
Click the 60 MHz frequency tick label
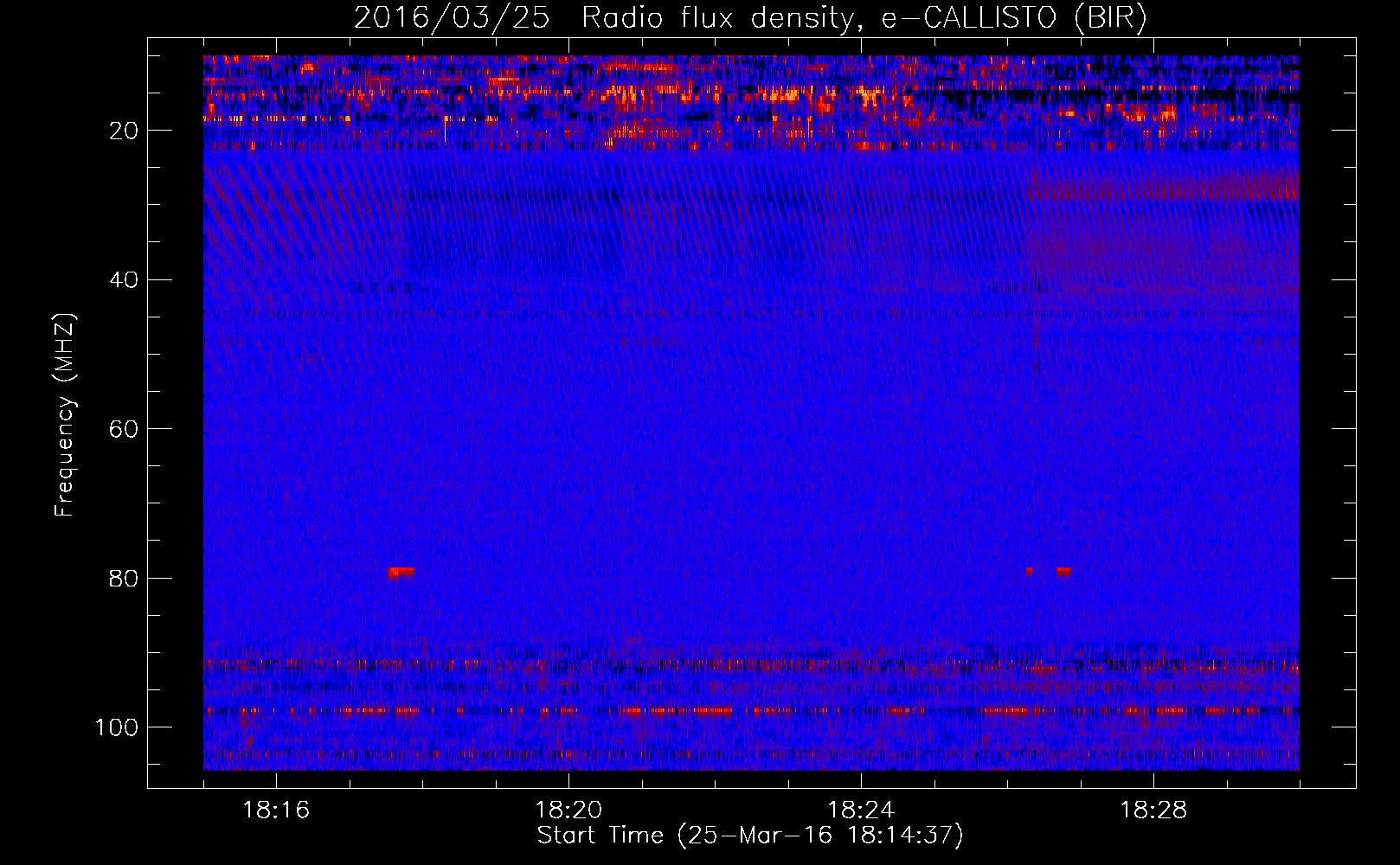pyautogui.click(x=125, y=429)
